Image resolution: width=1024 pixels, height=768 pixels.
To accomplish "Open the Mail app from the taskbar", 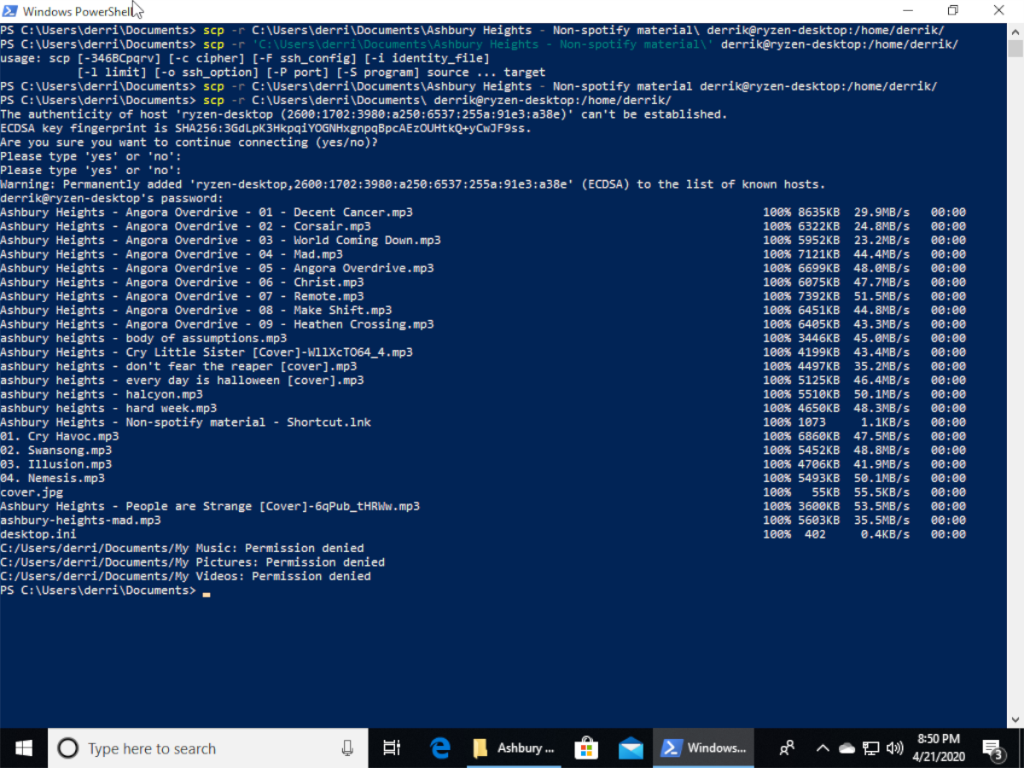I will coord(631,748).
